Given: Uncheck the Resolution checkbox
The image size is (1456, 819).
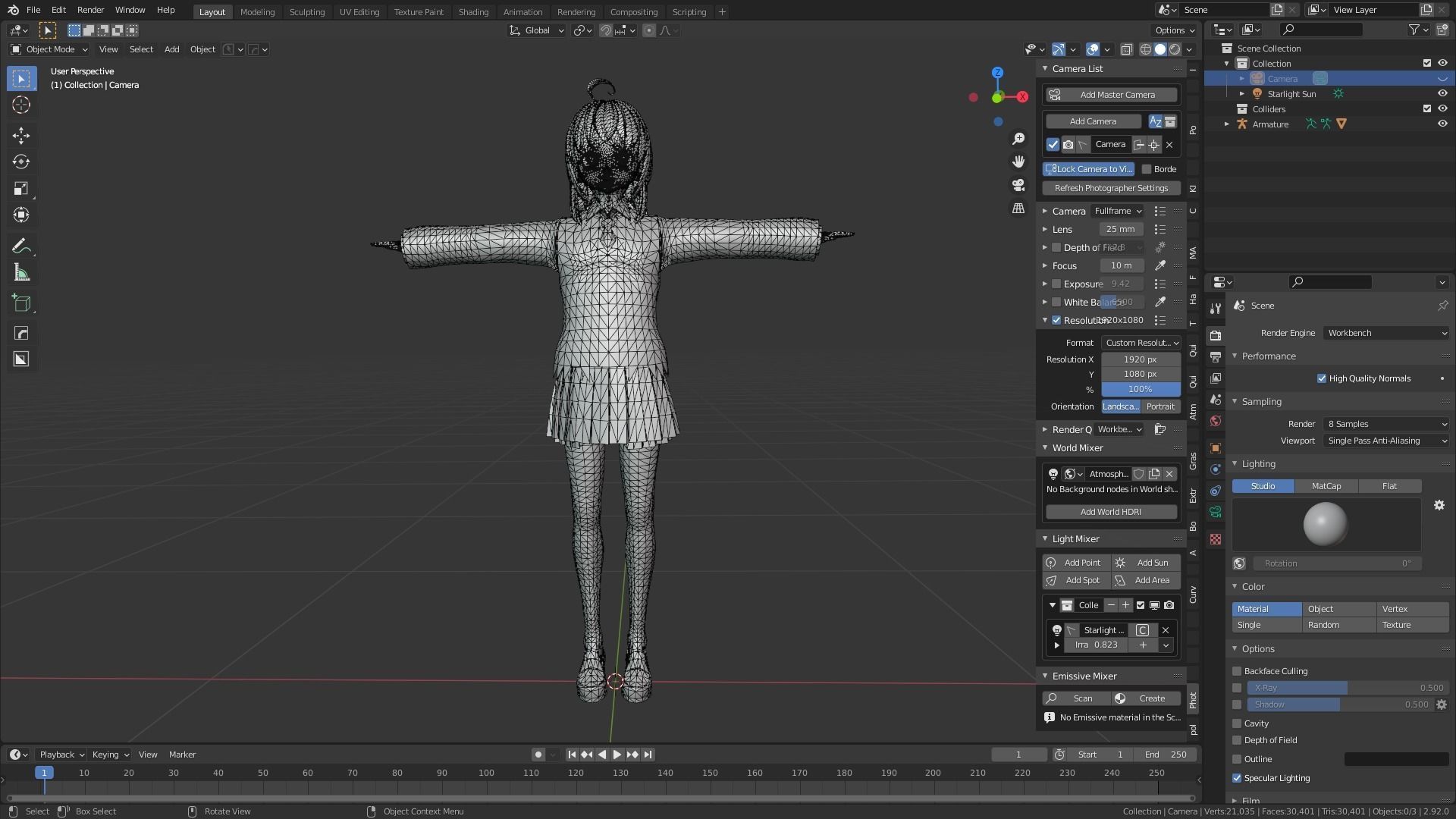Looking at the screenshot, I should point(1056,320).
